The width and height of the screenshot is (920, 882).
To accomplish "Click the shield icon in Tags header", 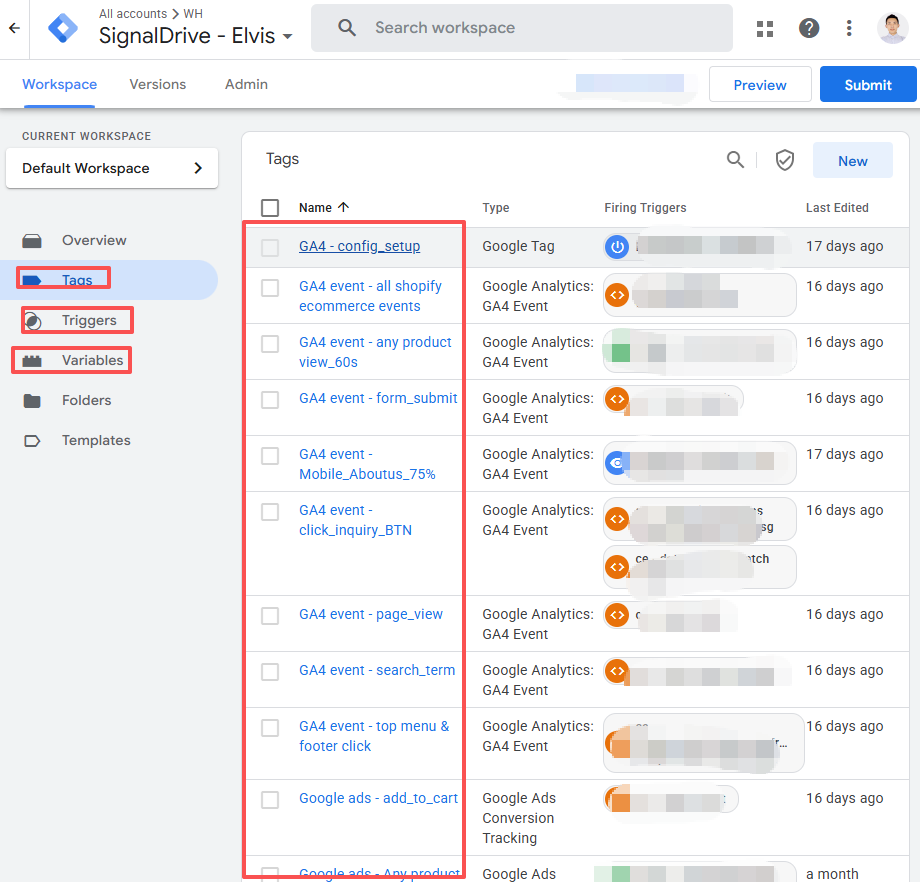I will click(x=785, y=160).
